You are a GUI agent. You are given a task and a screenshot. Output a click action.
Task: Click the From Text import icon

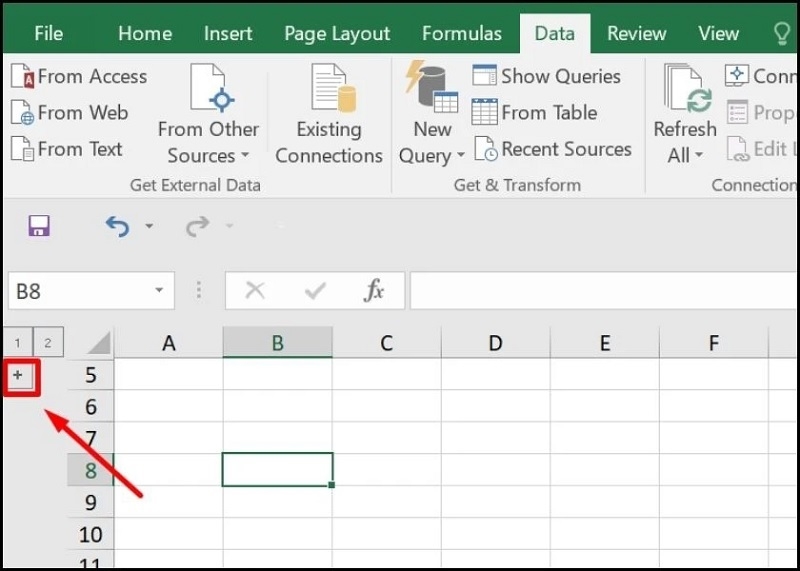[22, 149]
